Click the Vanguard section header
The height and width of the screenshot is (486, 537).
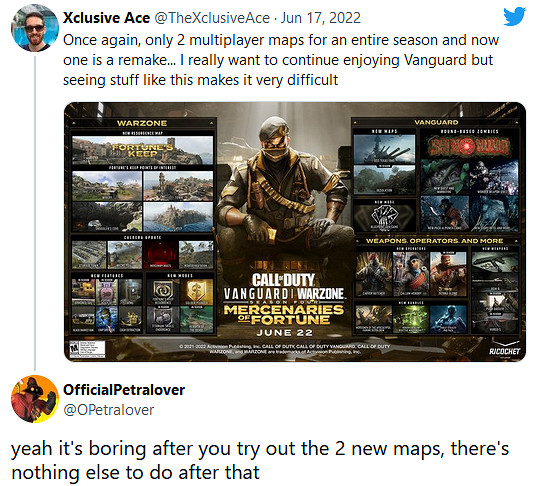coord(436,122)
